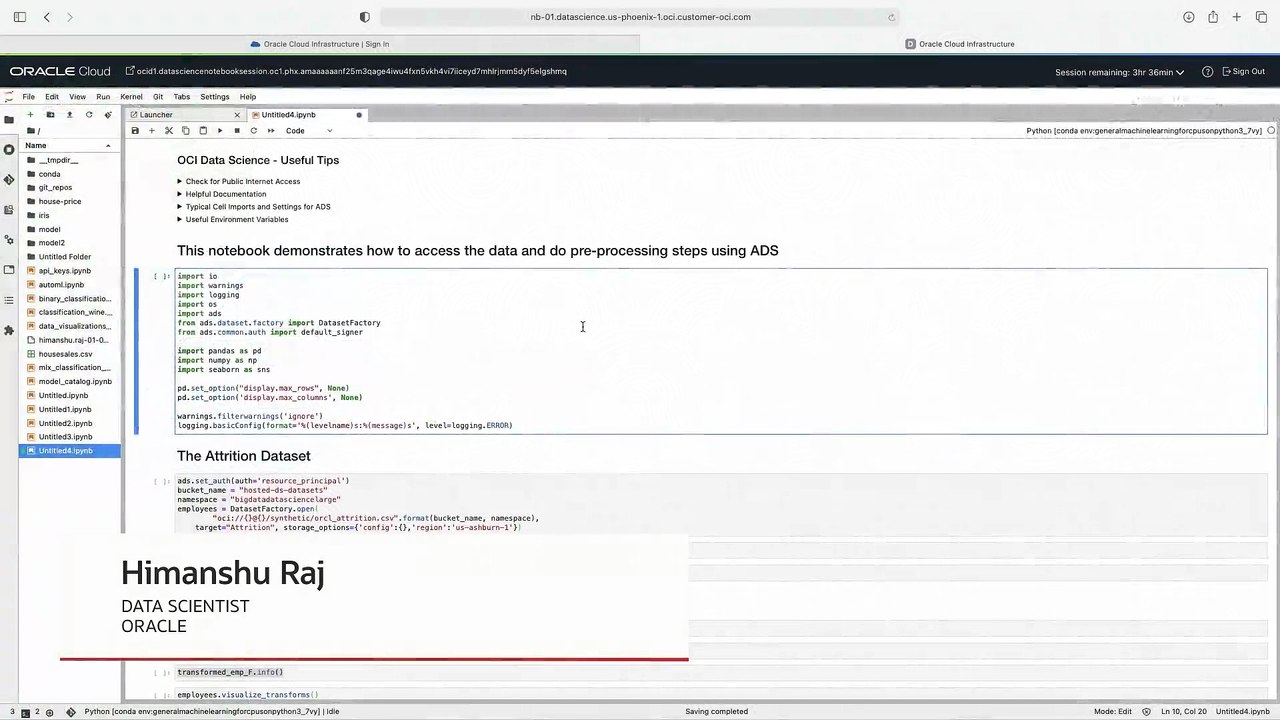This screenshot has width=1280, height=720.
Task: Interrupt the kernel with the stop icon
Action: point(237,131)
